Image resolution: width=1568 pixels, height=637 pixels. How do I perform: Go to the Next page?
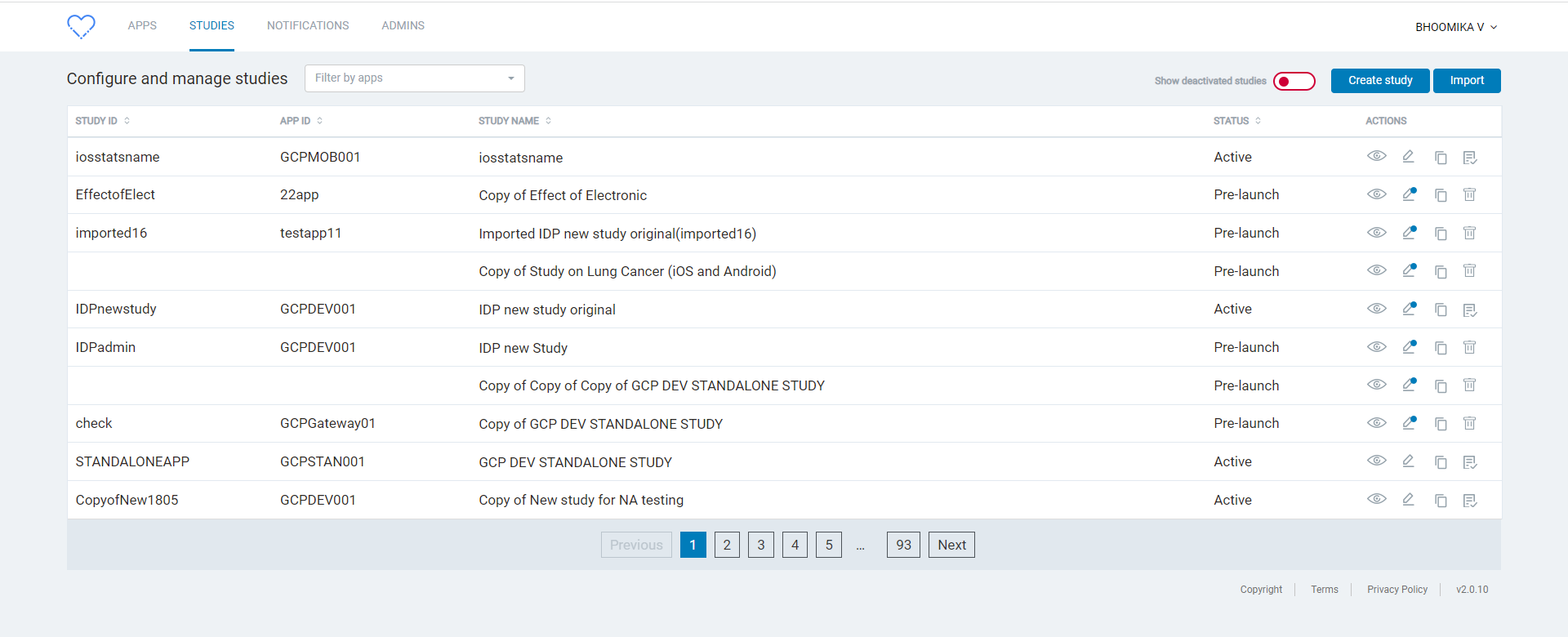[951, 545]
